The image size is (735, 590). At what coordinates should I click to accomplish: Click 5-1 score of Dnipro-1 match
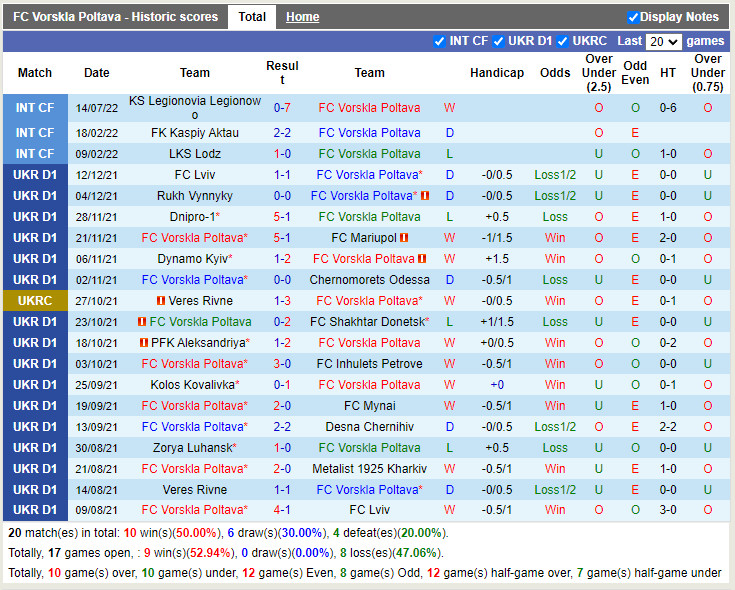click(282, 217)
